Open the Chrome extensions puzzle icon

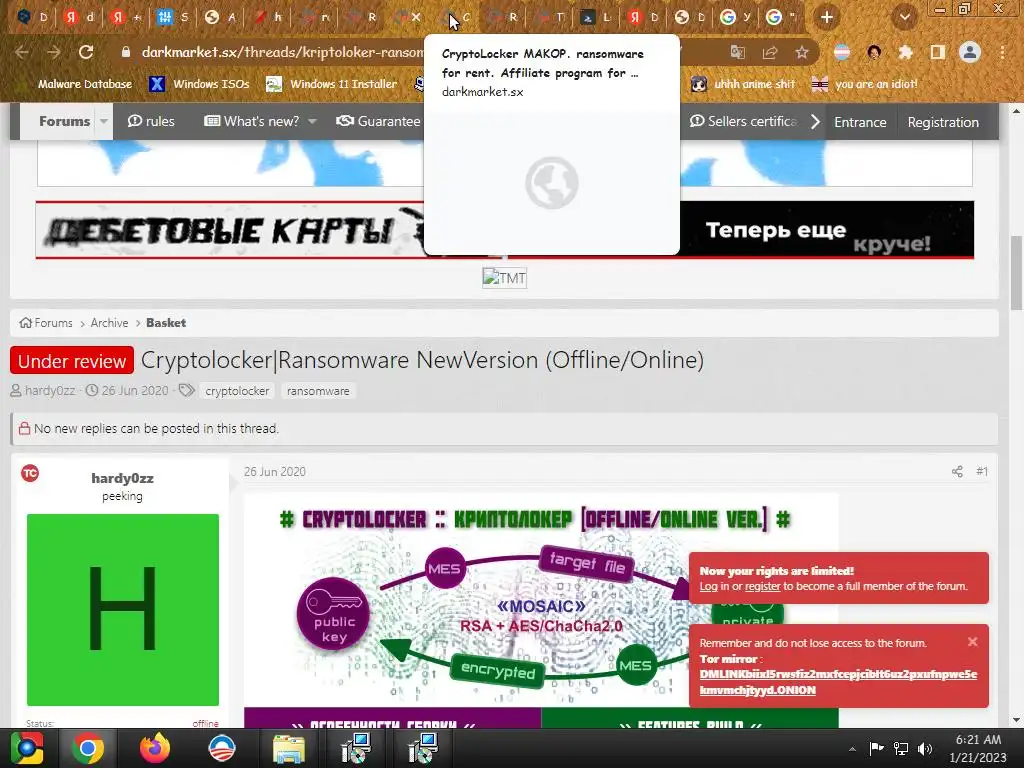(x=905, y=52)
